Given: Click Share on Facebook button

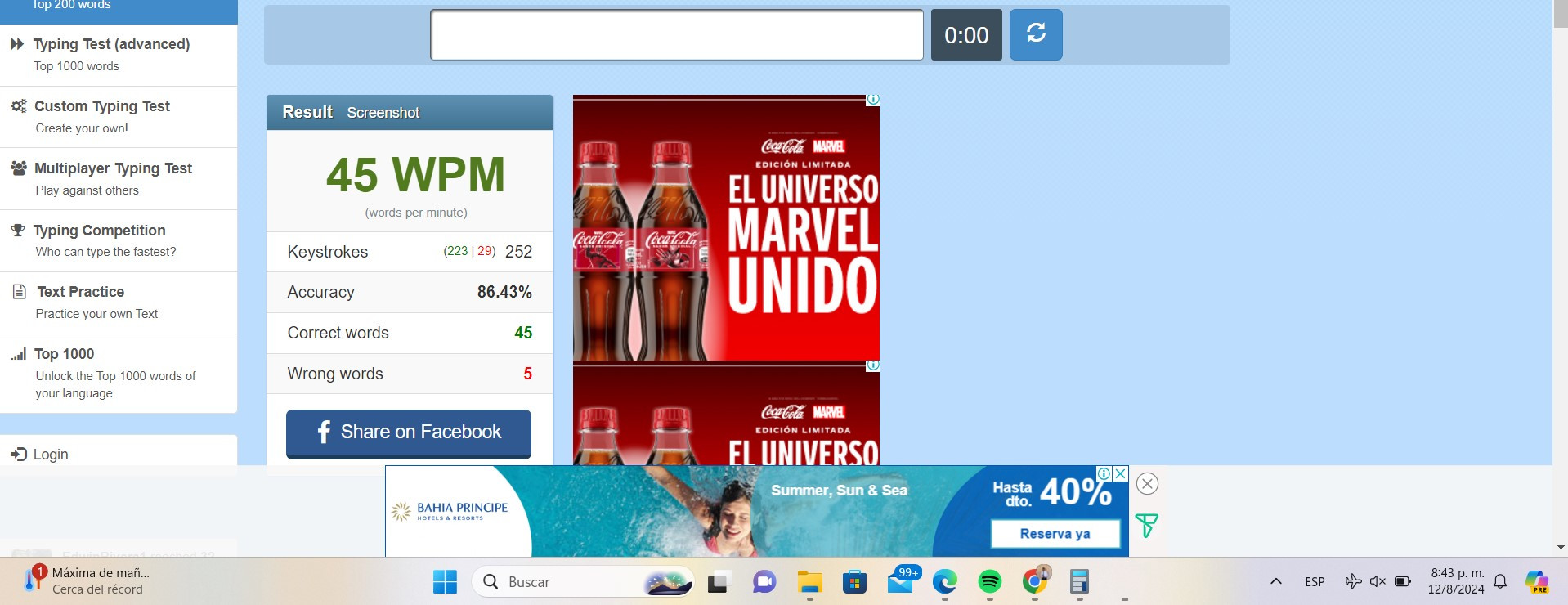Looking at the screenshot, I should pyautogui.click(x=409, y=432).
